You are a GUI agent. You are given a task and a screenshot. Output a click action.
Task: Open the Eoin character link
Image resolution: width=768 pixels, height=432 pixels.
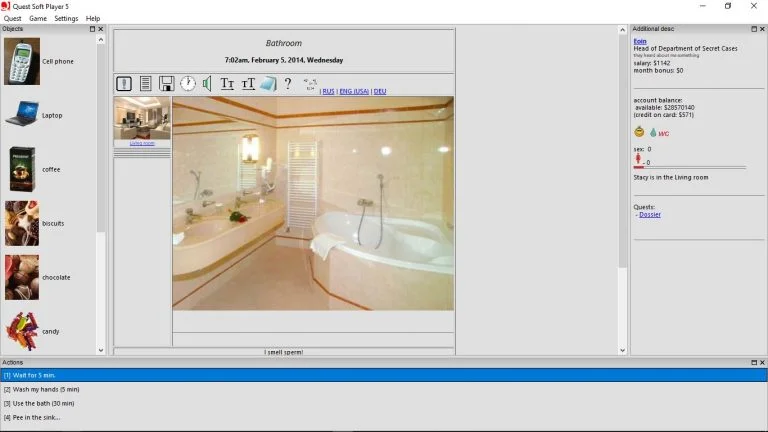(640, 41)
